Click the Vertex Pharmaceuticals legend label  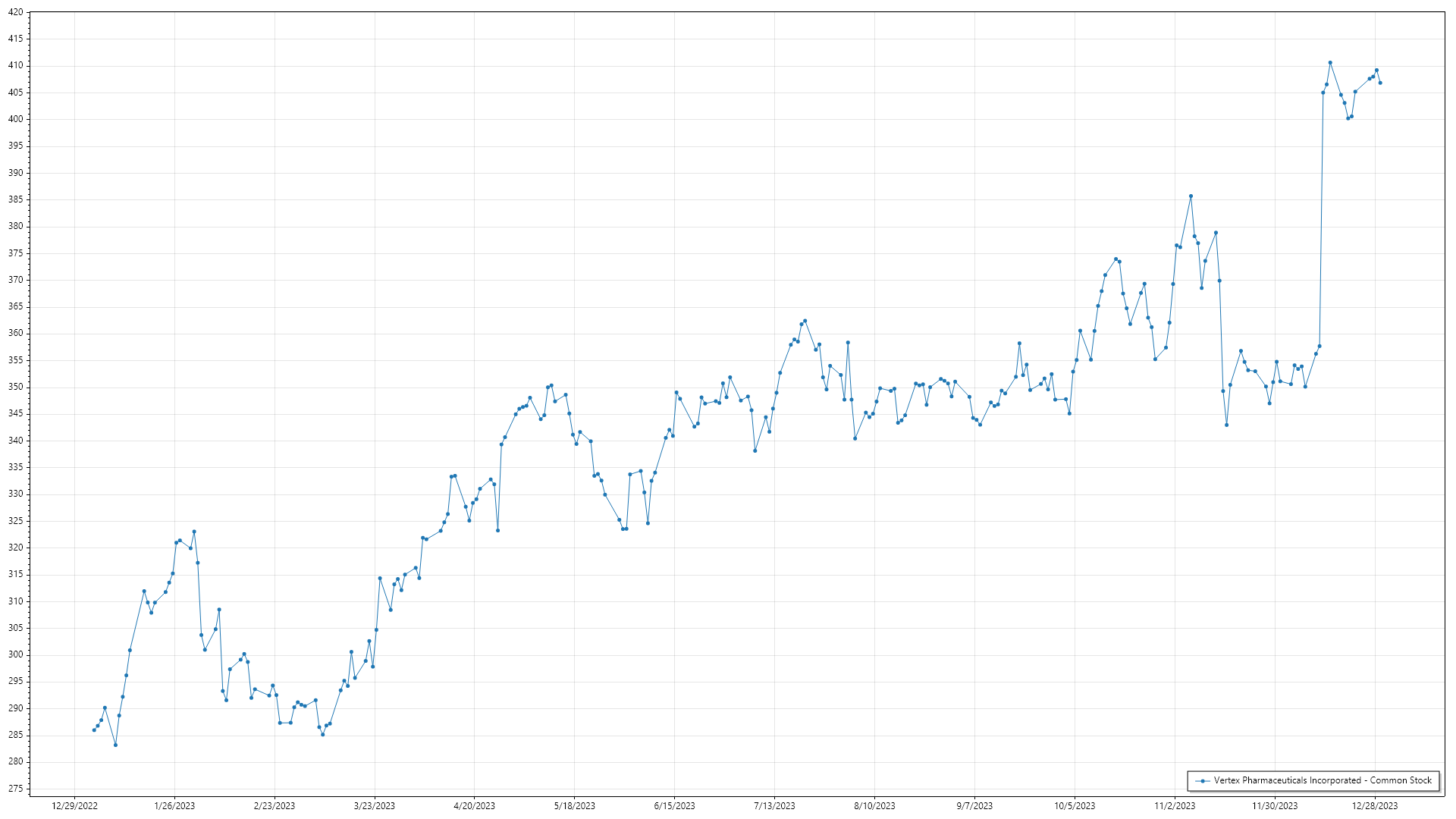[x=1323, y=780]
